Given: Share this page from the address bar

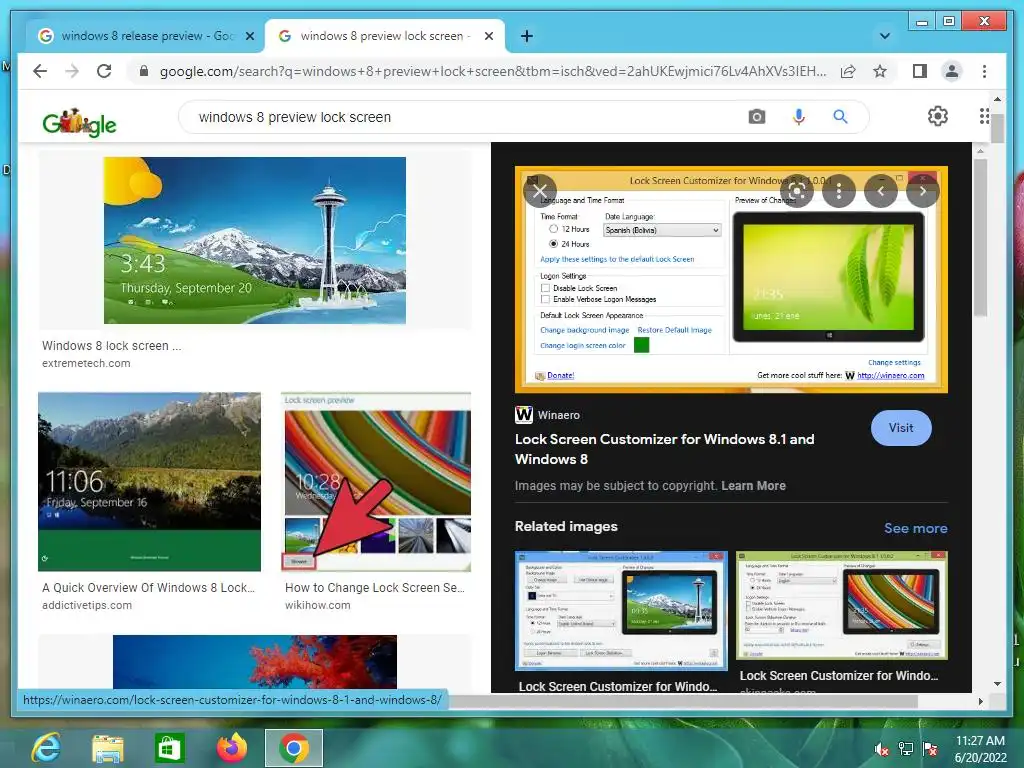Looking at the screenshot, I should (x=848, y=71).
